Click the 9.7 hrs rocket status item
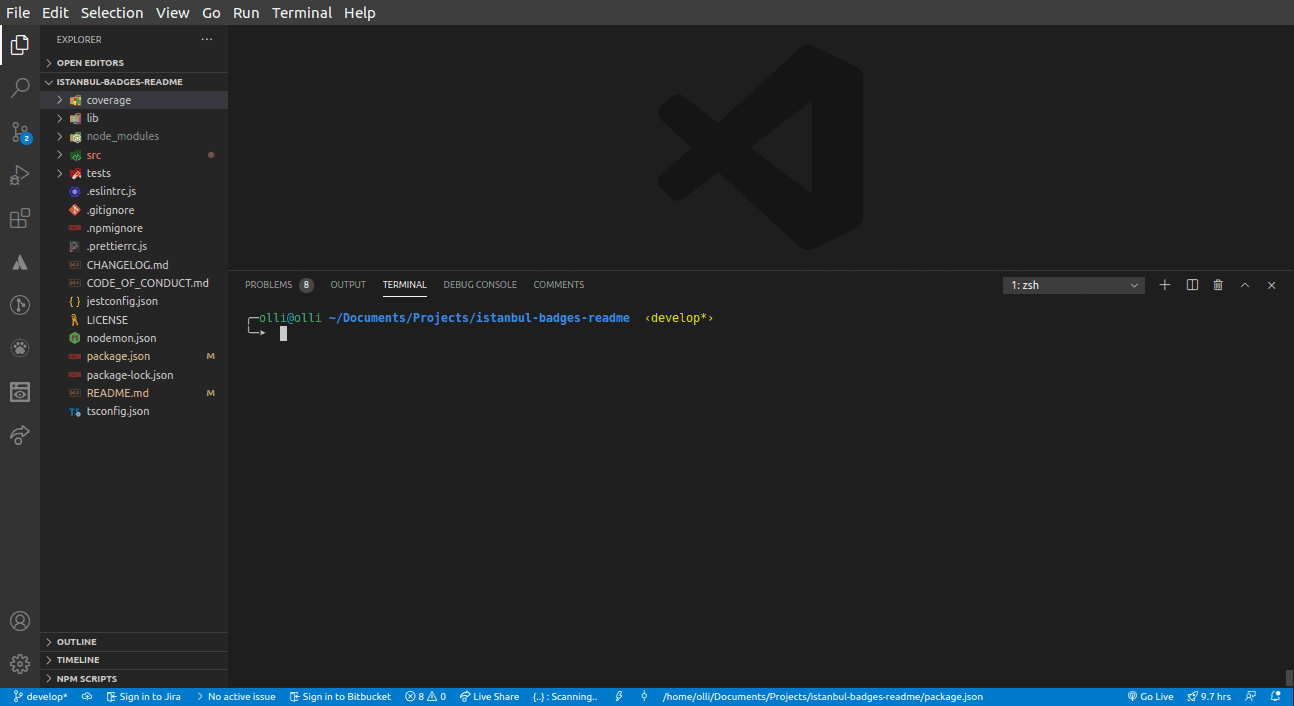1294x706 pixels. tap(1209, 697)
